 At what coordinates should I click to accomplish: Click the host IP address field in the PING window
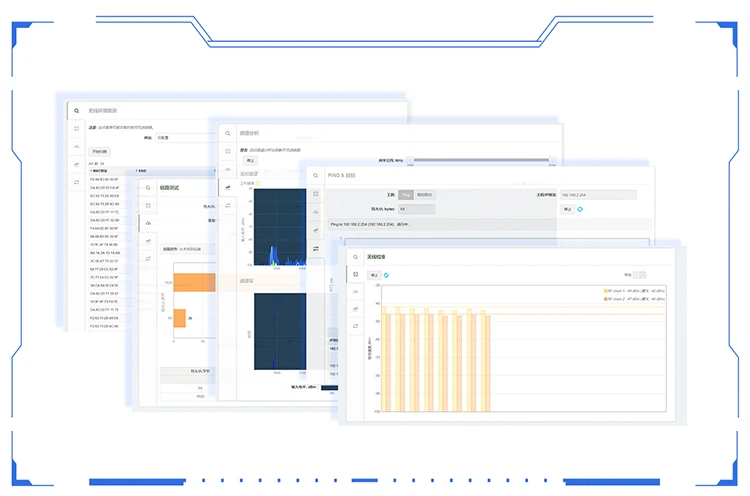coord(598,195)
